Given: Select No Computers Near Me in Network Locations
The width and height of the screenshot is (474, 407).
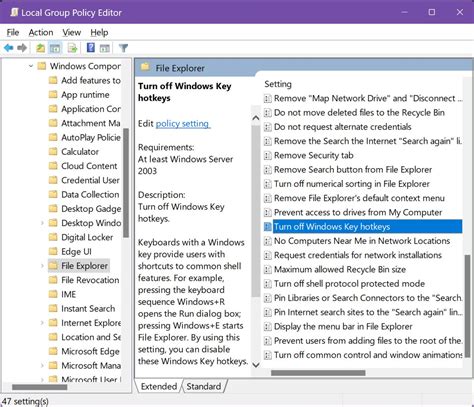Looking at the screenshot, I should click(x=362, y=241).
